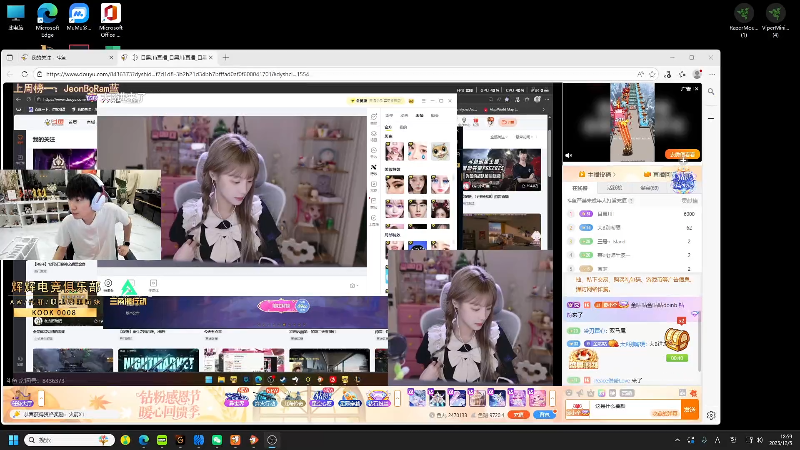Click the Windows taskbar search box
800x450 pixels.
tap(70, 440)
